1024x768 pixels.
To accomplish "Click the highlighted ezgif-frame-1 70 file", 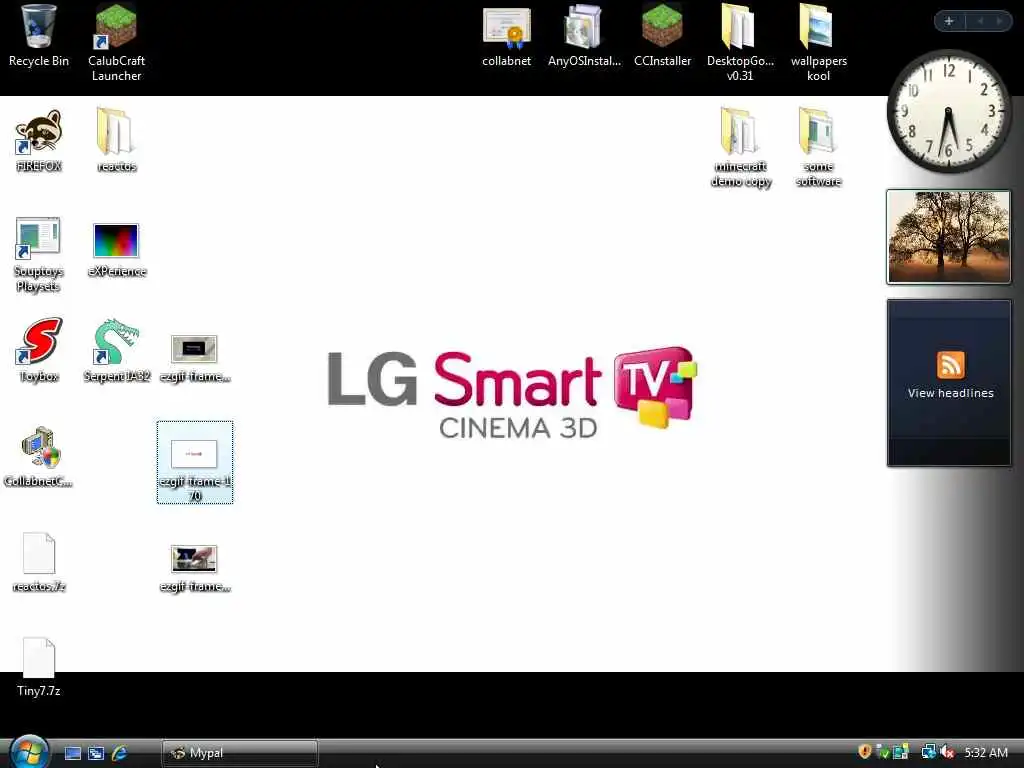I will [195, 462].
